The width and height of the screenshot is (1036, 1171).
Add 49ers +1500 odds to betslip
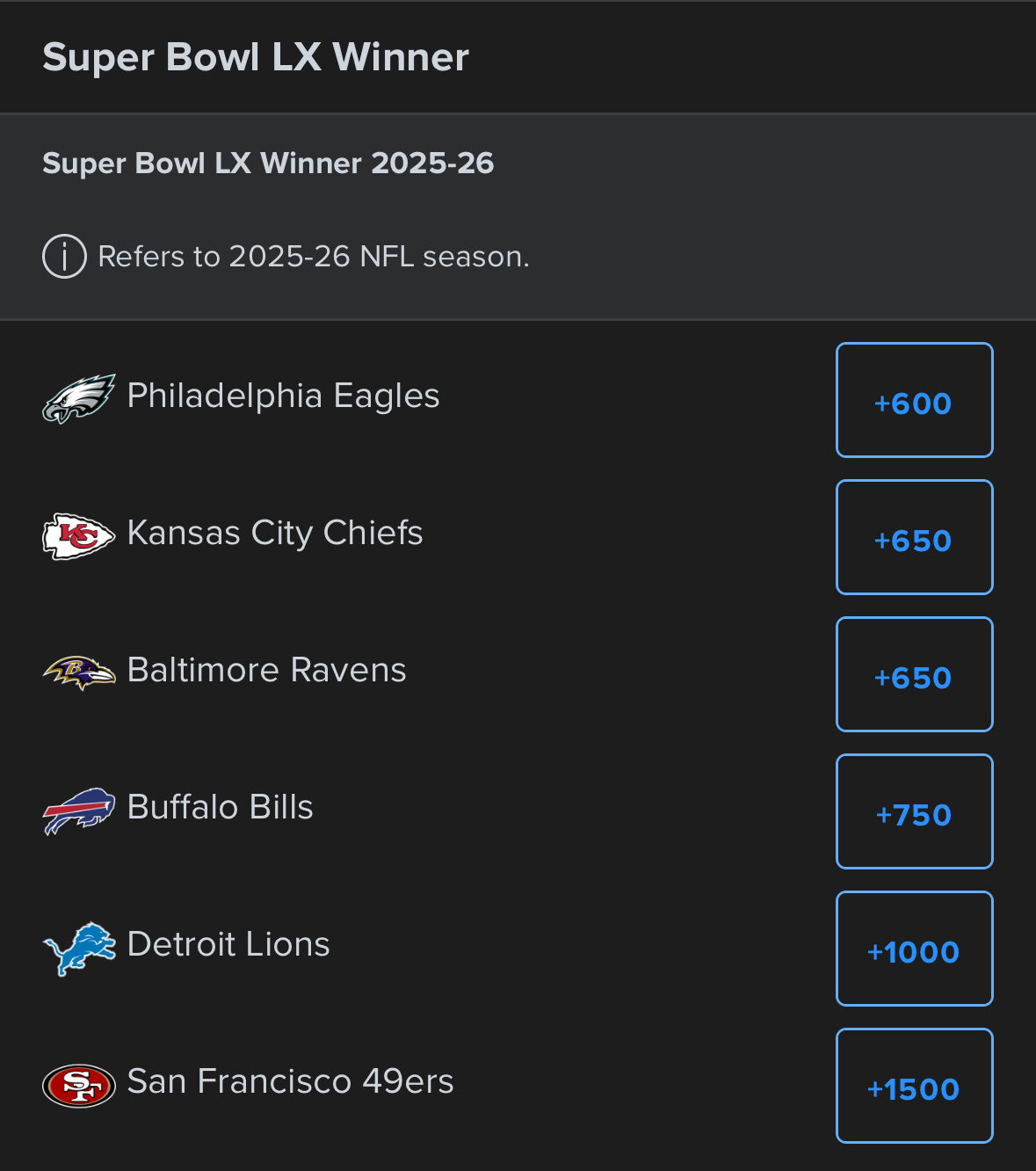(914, 1086)
